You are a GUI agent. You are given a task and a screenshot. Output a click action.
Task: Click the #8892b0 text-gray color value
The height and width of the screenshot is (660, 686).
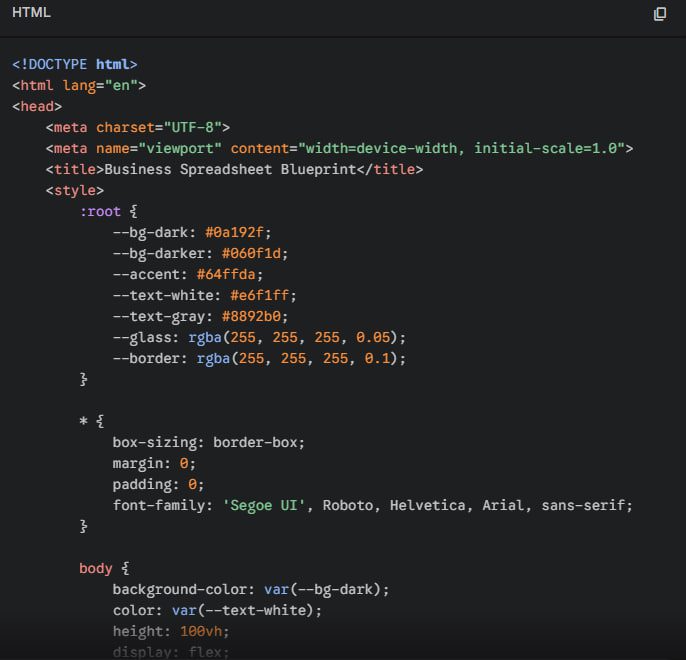(255, 316)
